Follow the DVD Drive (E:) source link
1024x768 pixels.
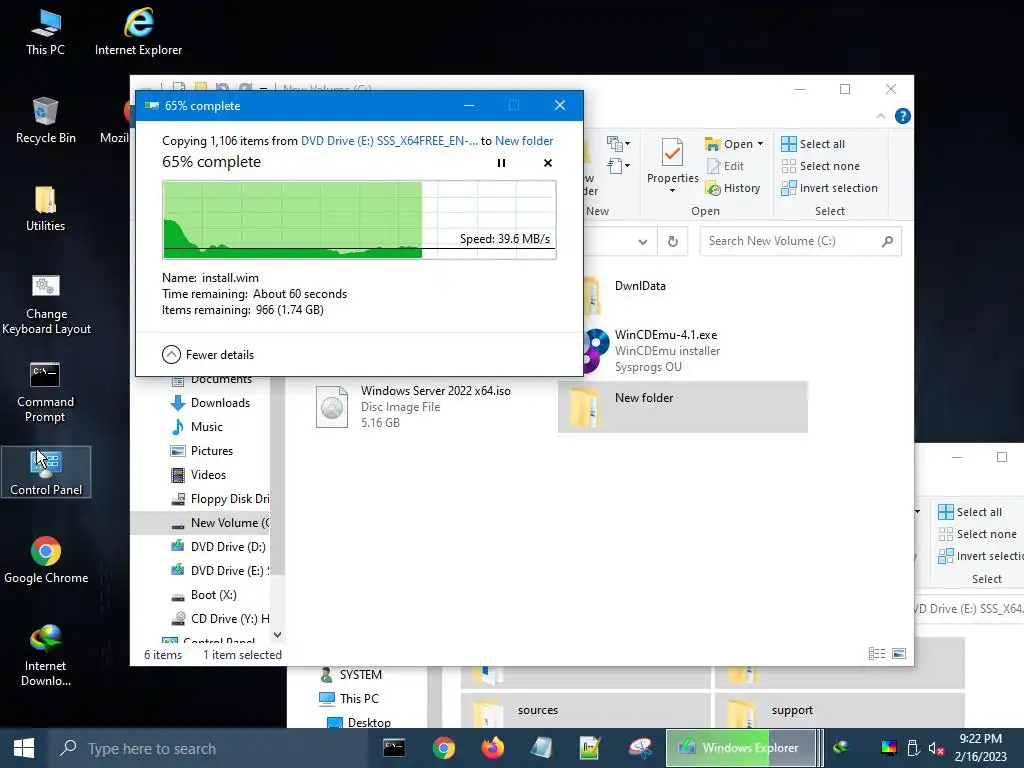pyautogui.click(x=389, y=140)
